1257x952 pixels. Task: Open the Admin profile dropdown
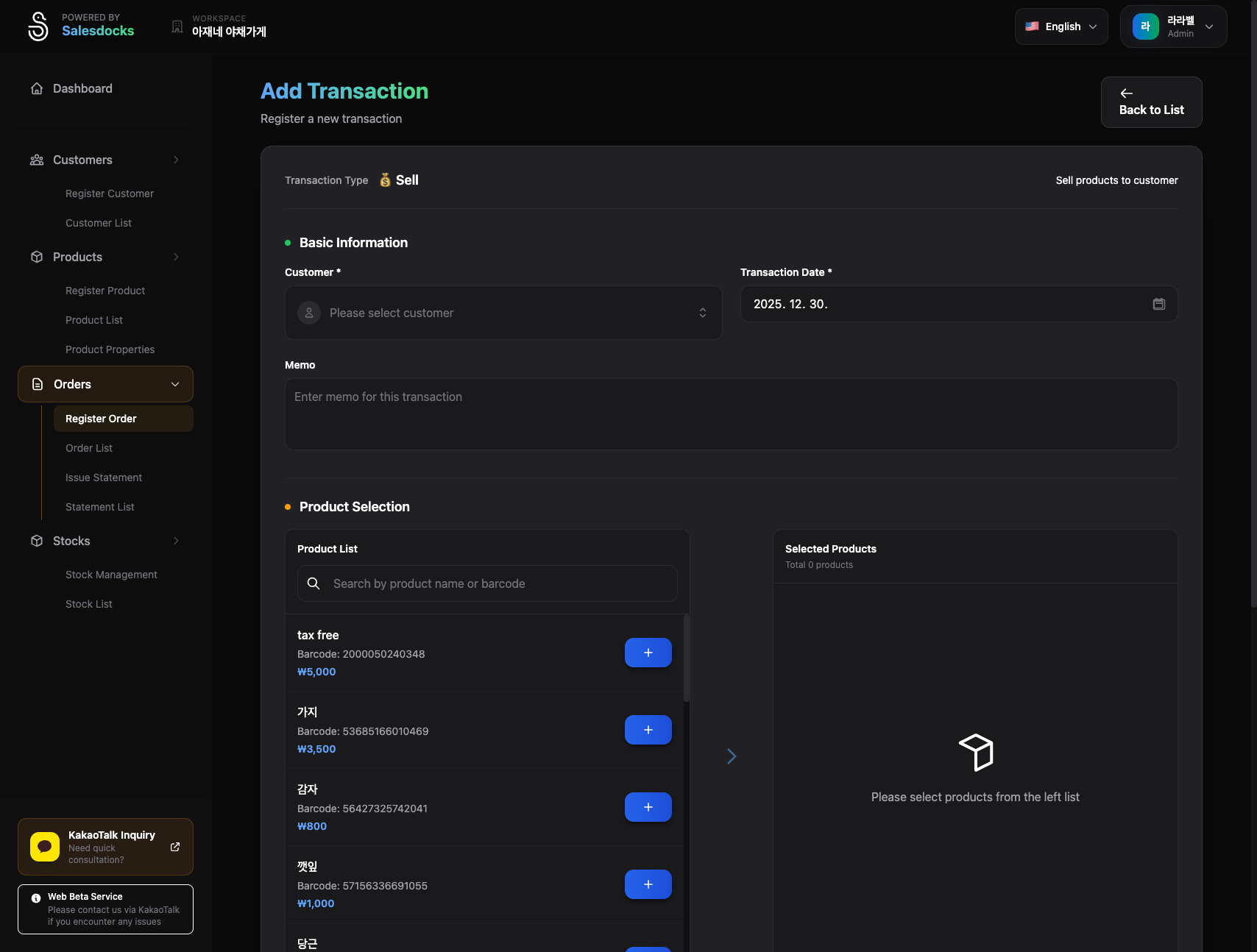1173,26
